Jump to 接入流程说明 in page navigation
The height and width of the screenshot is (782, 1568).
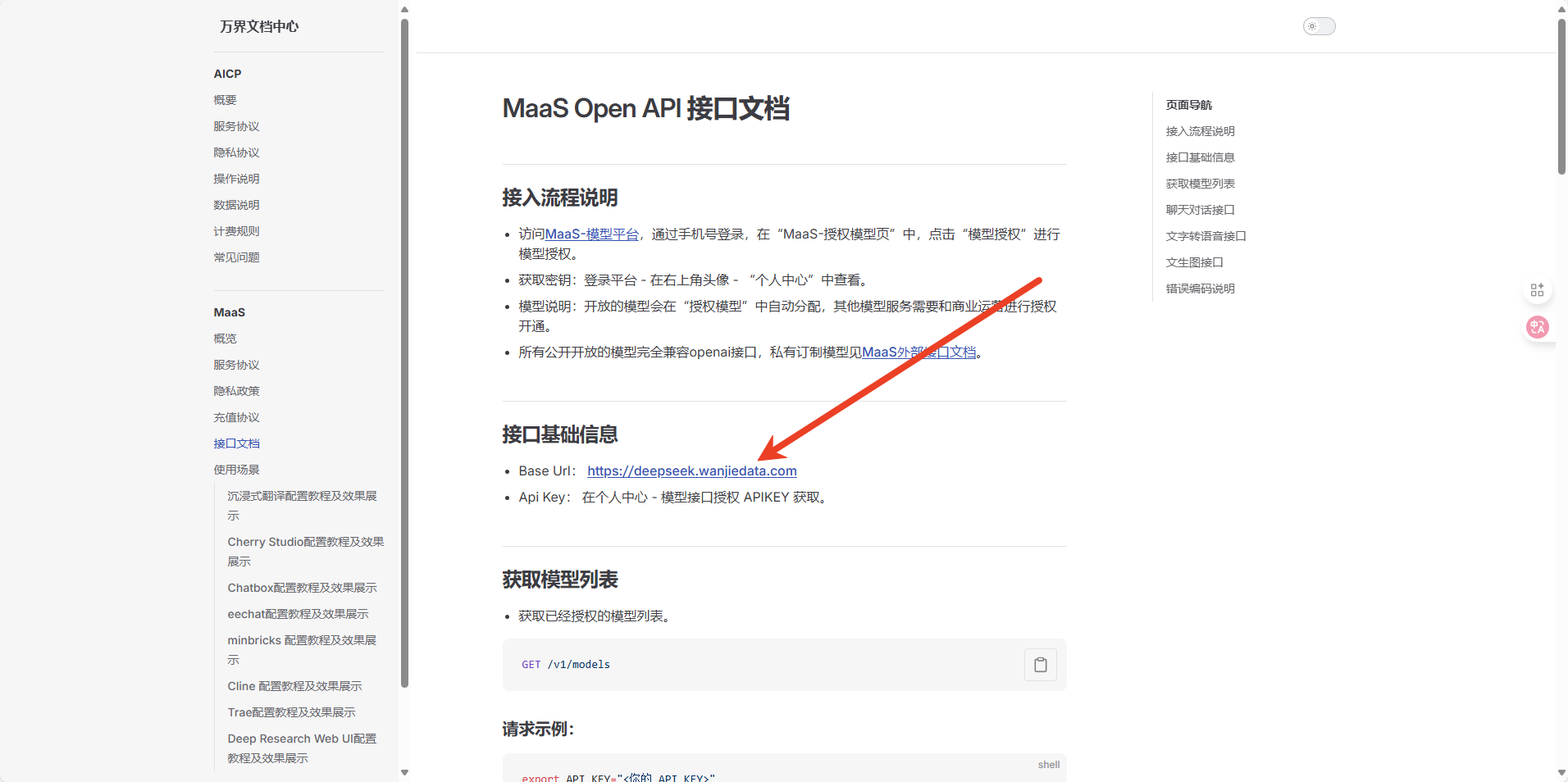[x=1200, y=131]
